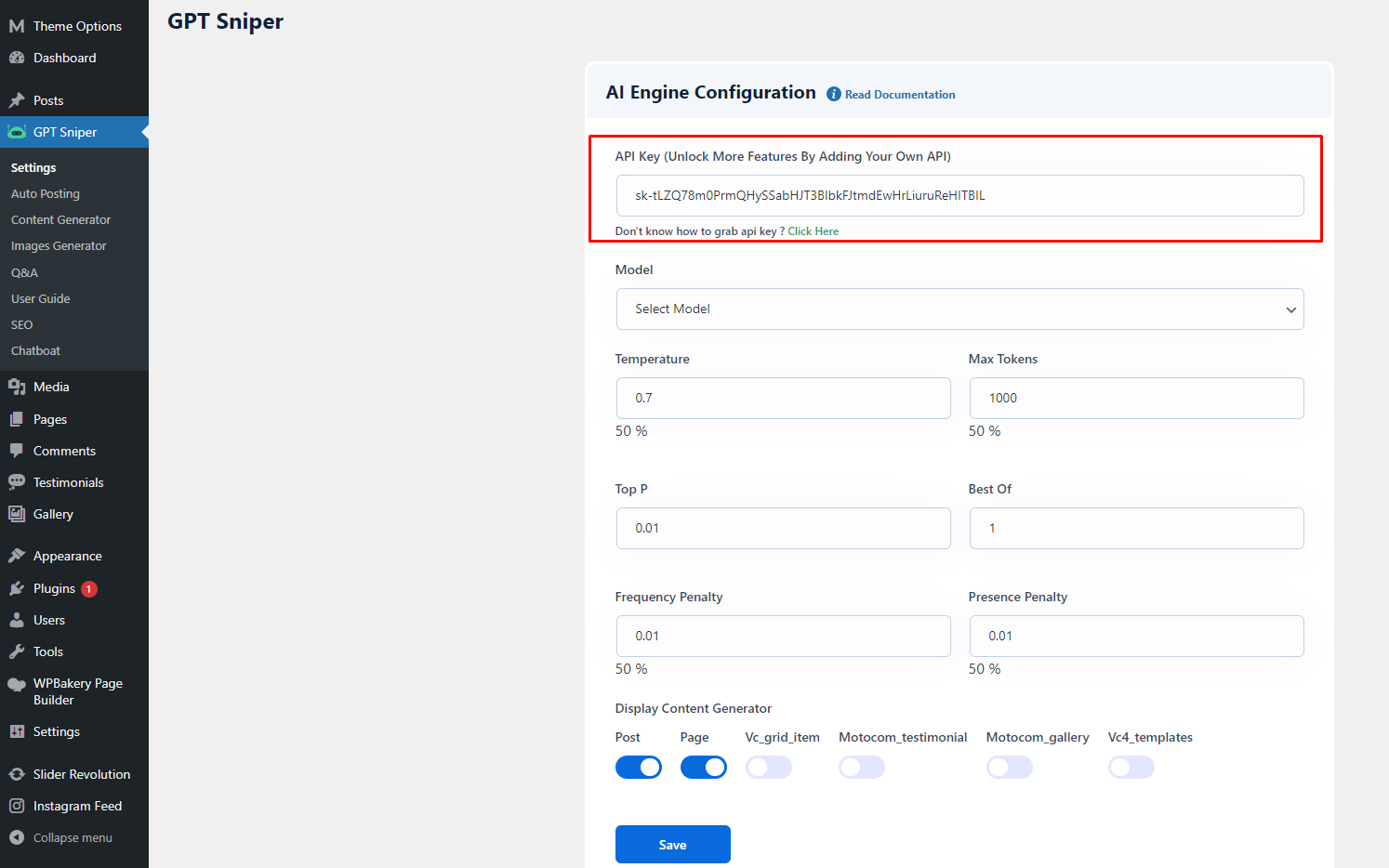Click the Theme Options M icon
Viewport: 1389px width, 868px height.
click(17, 26)
